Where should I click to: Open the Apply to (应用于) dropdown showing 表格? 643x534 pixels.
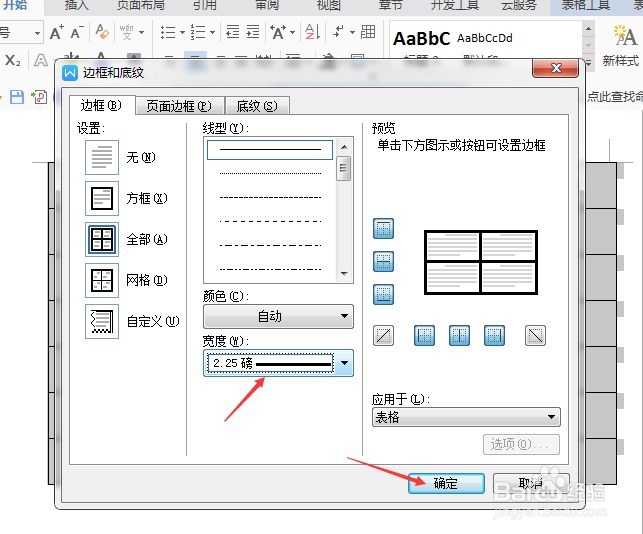point(466,417)
